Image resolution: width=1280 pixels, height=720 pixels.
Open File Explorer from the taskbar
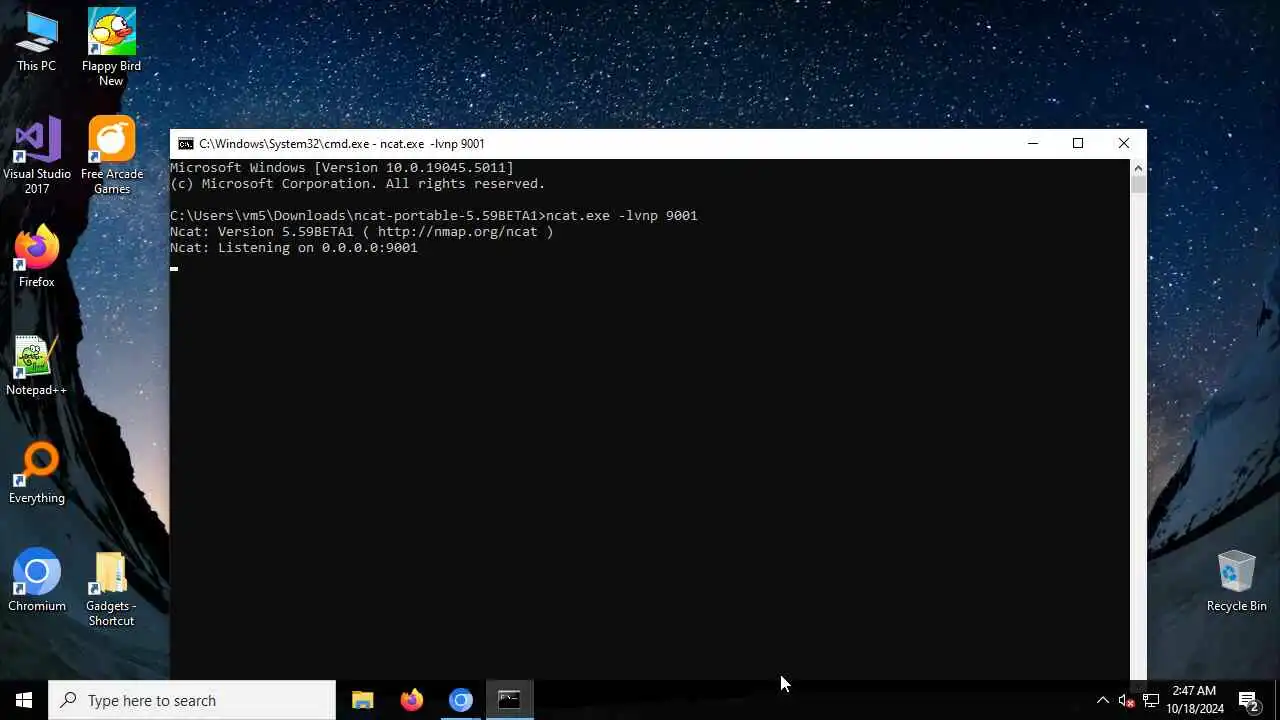coord(362,700)
